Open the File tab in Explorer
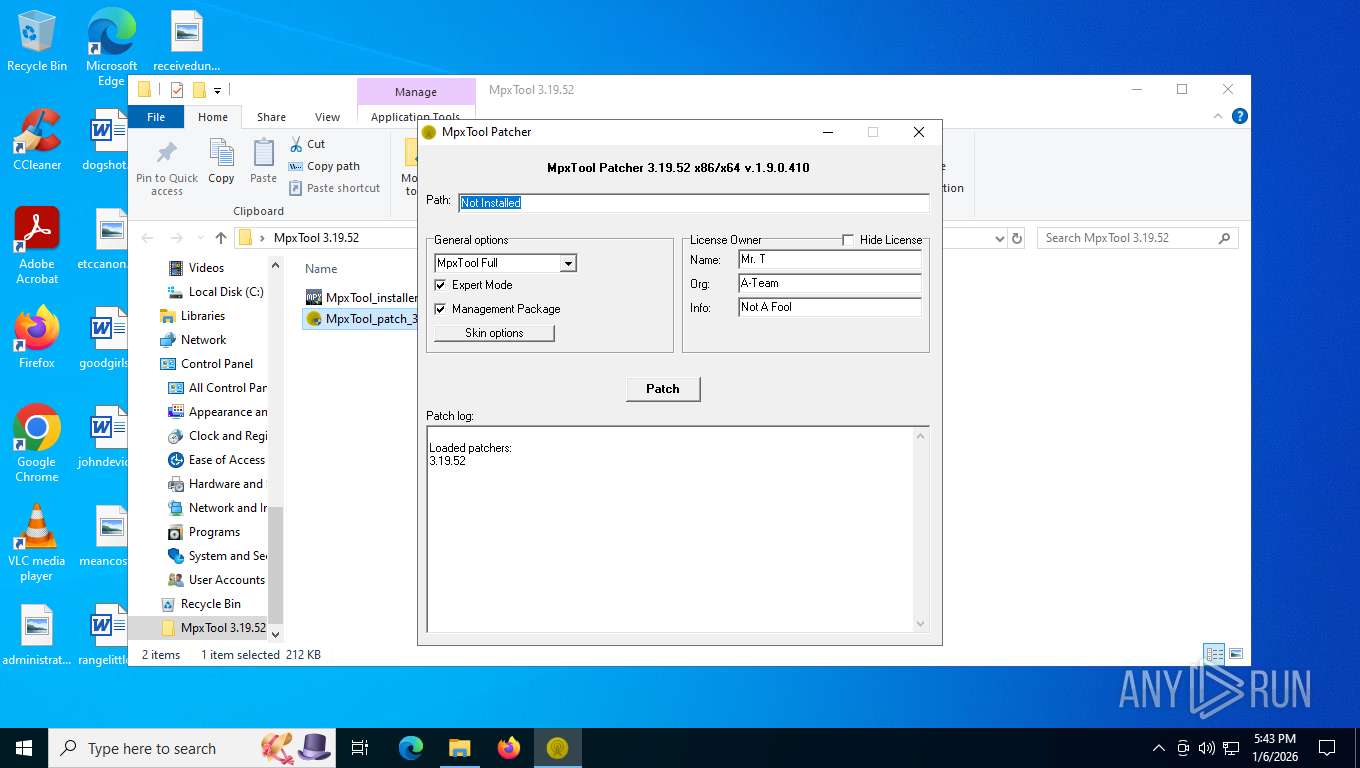 click(156, 117)
